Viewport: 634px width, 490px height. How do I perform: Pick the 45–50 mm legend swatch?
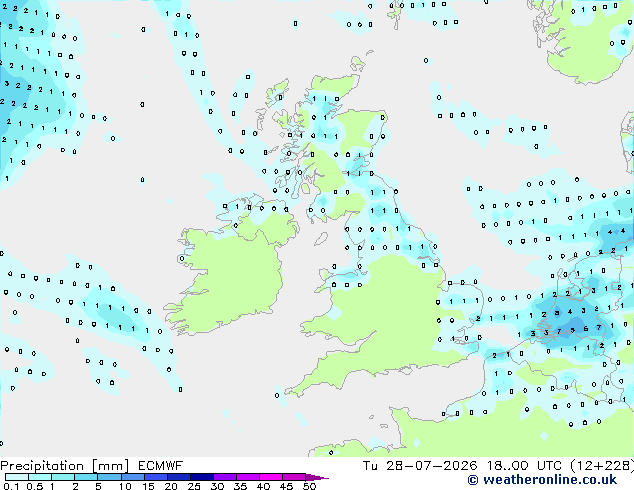[294, 477]
